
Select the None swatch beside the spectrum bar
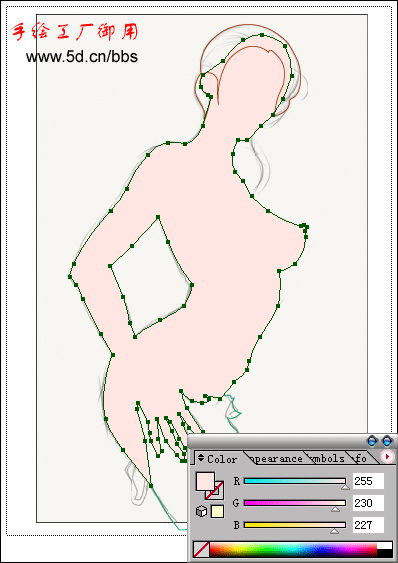tap(201, 549)
